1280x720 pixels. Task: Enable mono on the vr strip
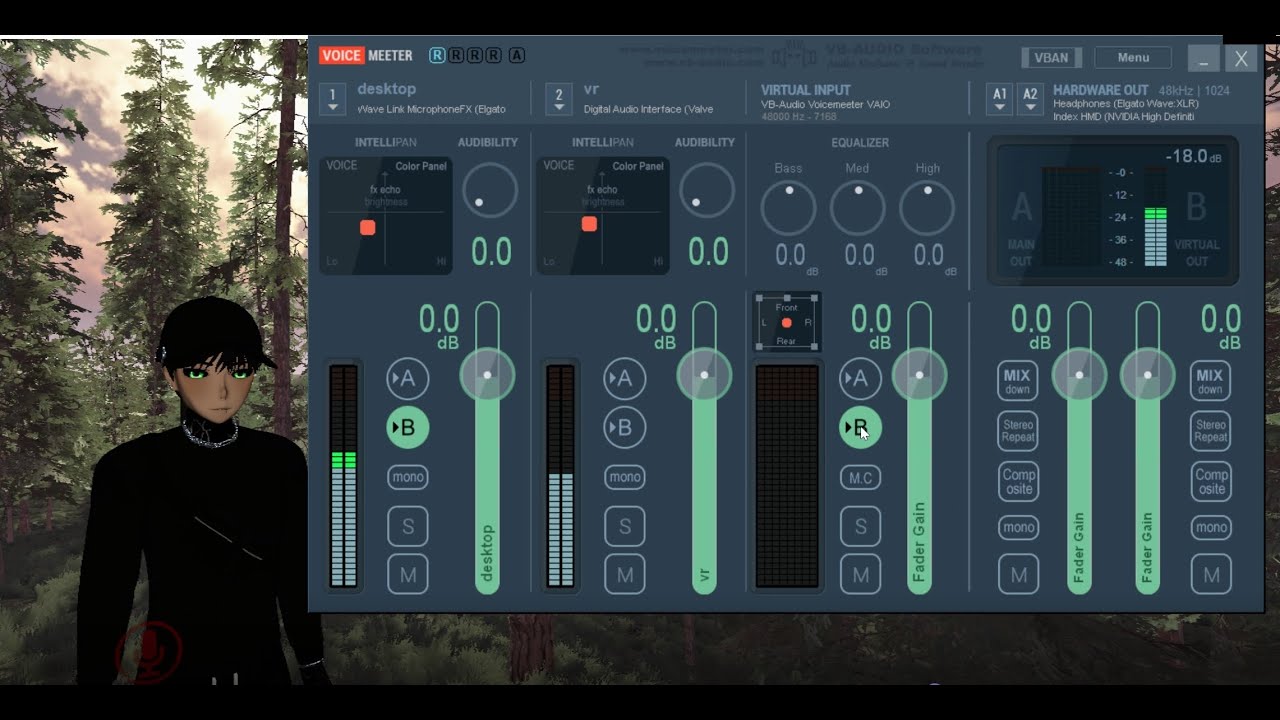(624, 477)
